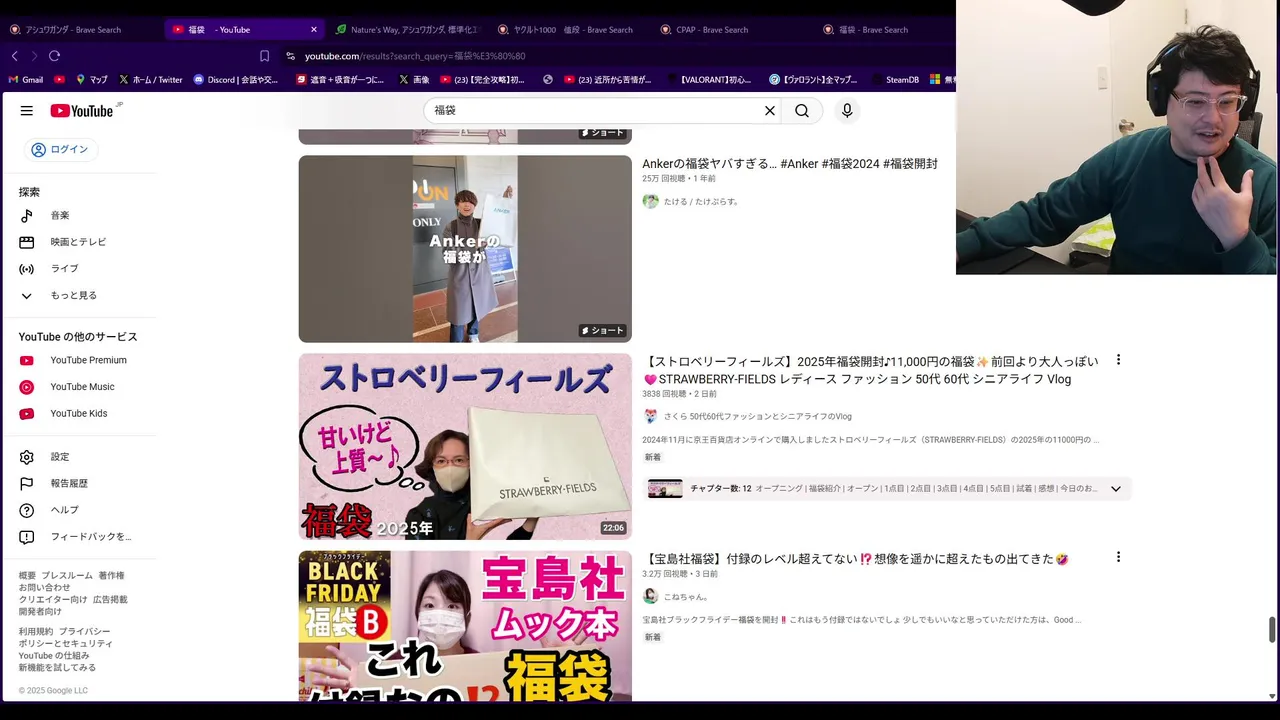Close the 福袋 - YouTube tab
The height and width of the screenshot is (720, 1280).
pyautogui.click(x=313, y=30)
